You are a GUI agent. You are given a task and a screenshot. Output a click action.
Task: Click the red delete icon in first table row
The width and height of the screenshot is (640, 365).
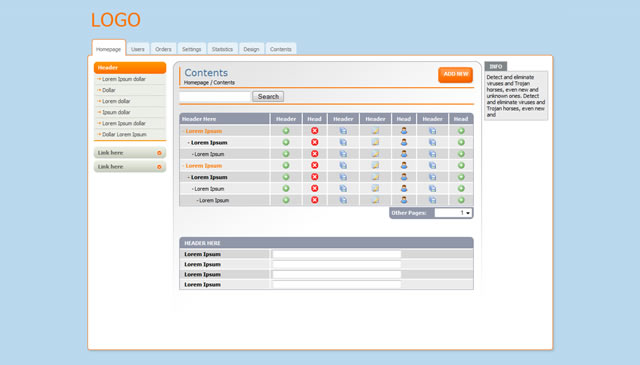click(x=314, y=131)
